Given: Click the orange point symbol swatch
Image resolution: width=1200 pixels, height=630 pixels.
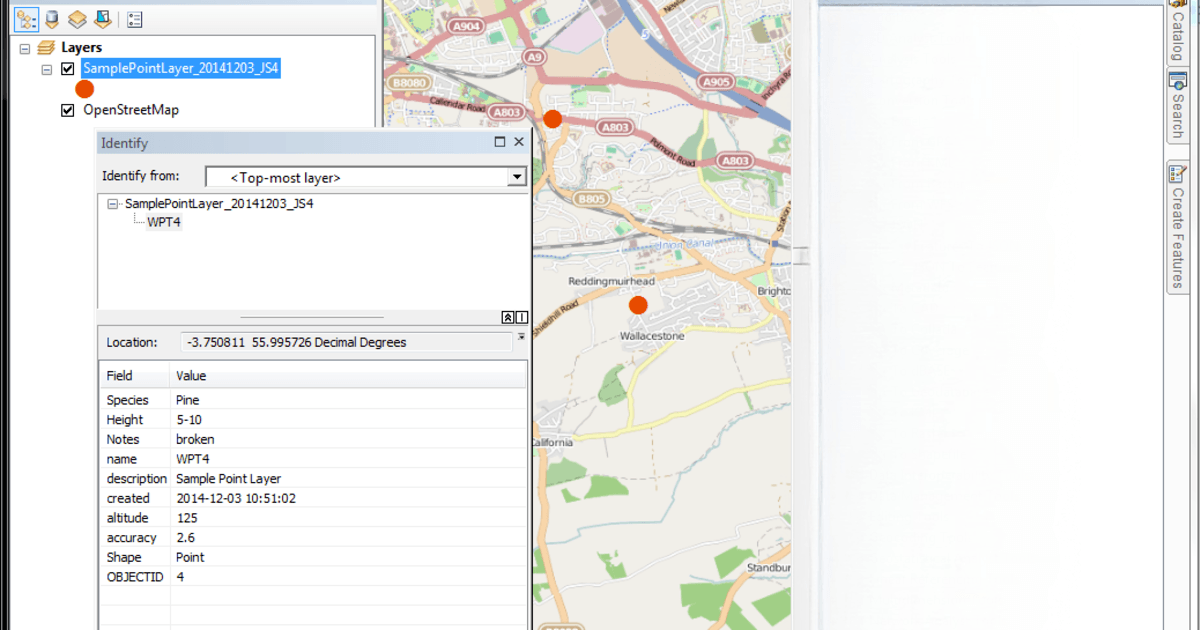Looking at the screenshot, I should (x=84, y=88).
